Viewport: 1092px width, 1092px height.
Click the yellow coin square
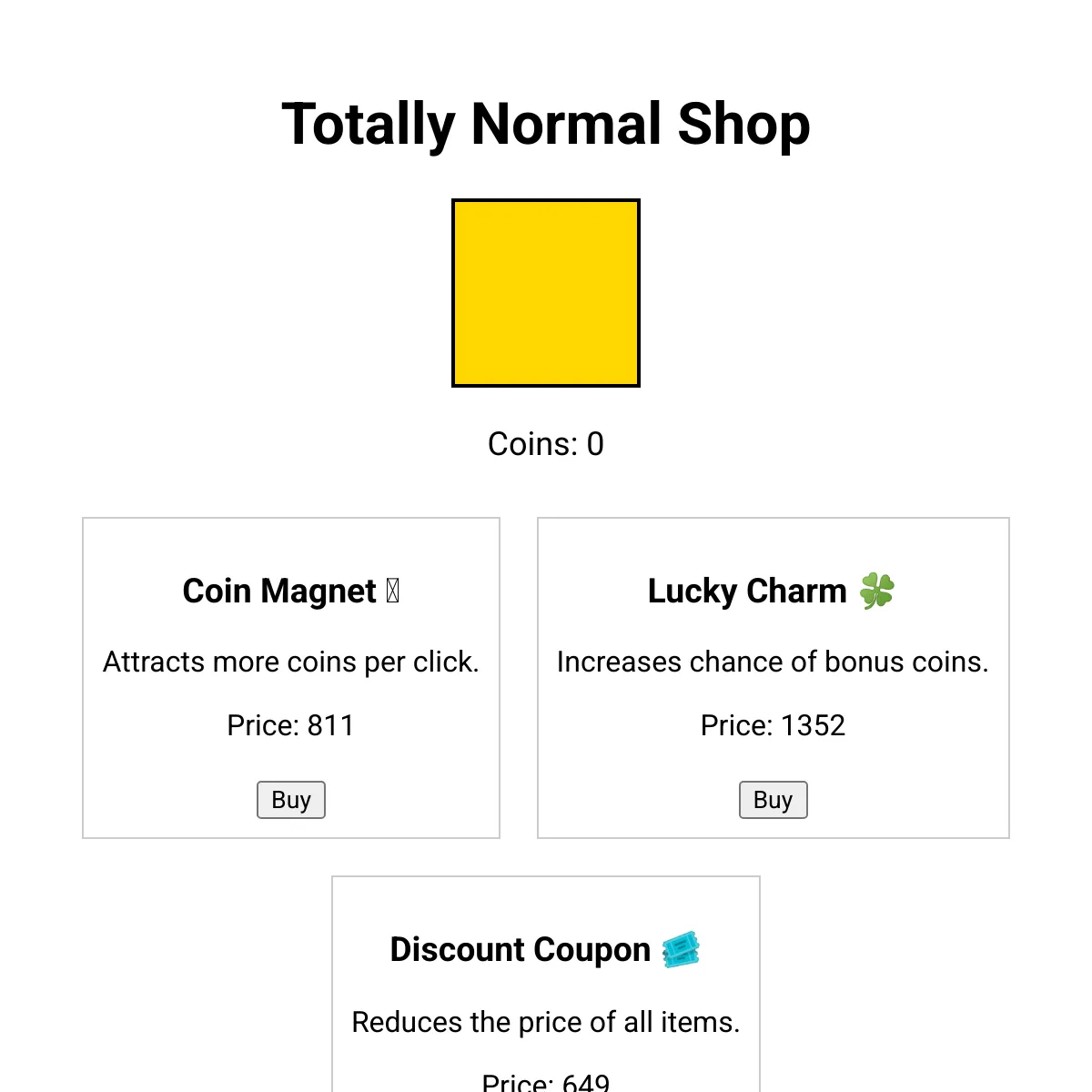(x=546, y=293)
